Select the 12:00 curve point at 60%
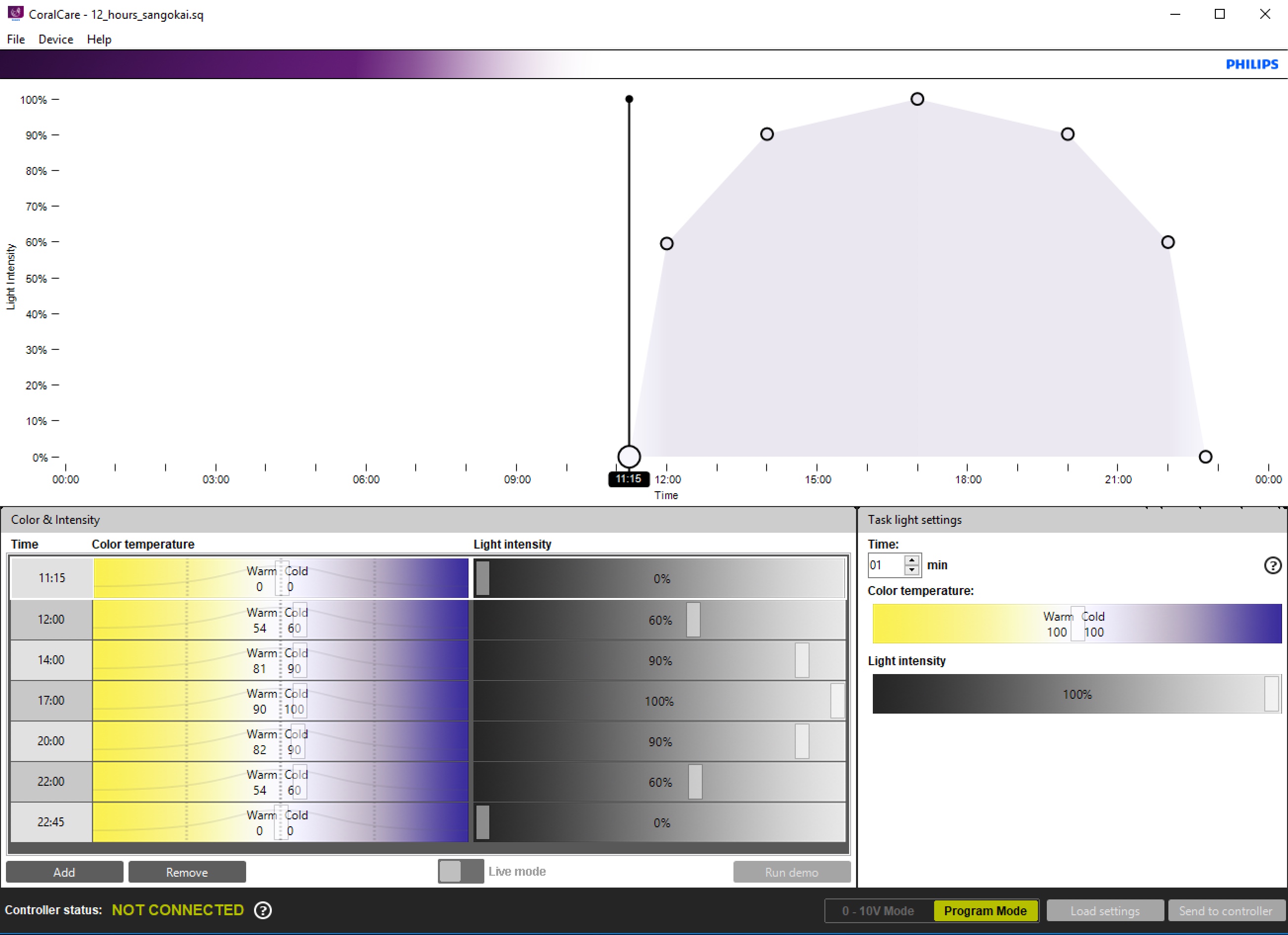 [x=666, y=244]
